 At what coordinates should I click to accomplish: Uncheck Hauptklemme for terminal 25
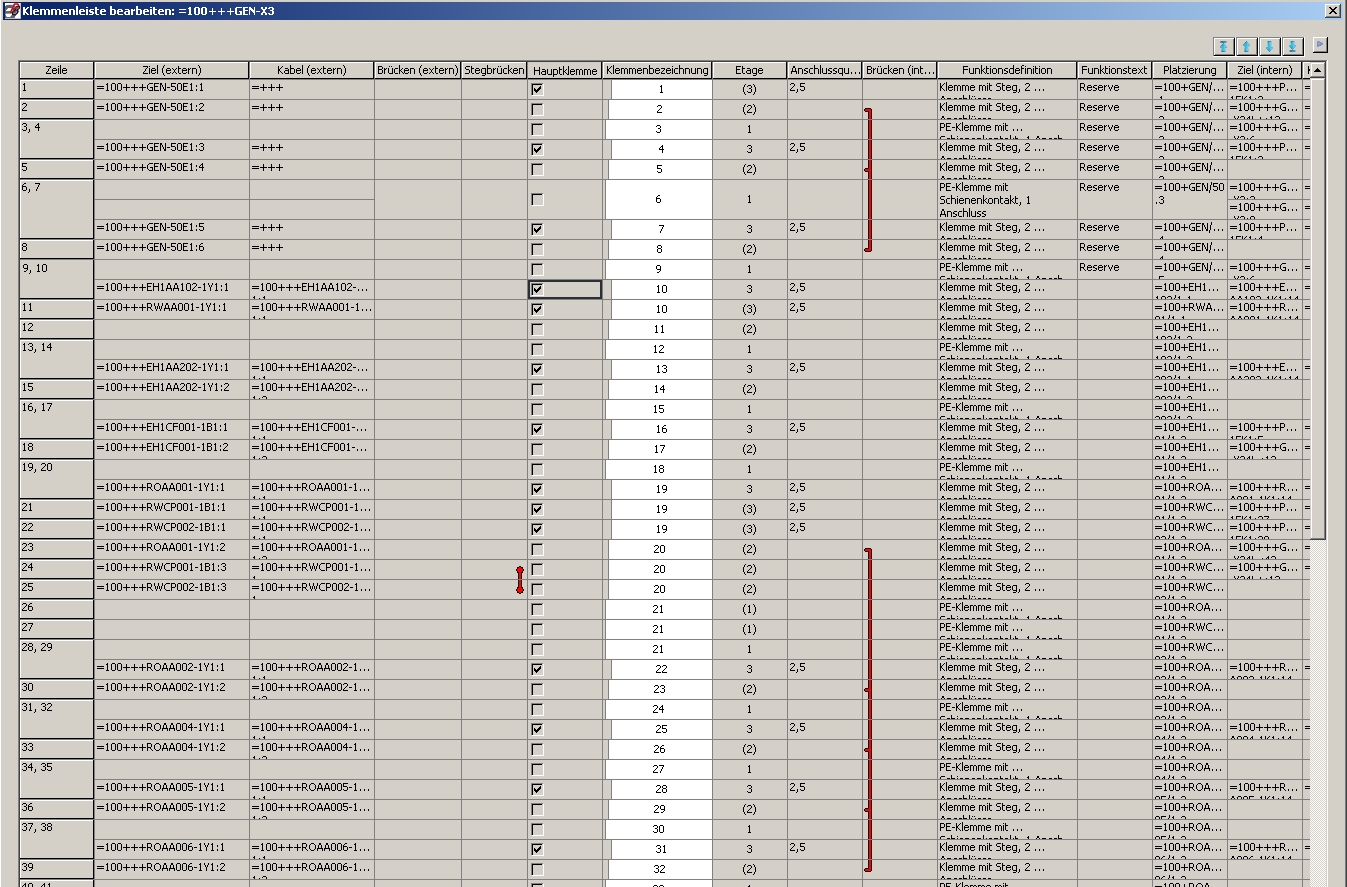(x=537, y=730)
